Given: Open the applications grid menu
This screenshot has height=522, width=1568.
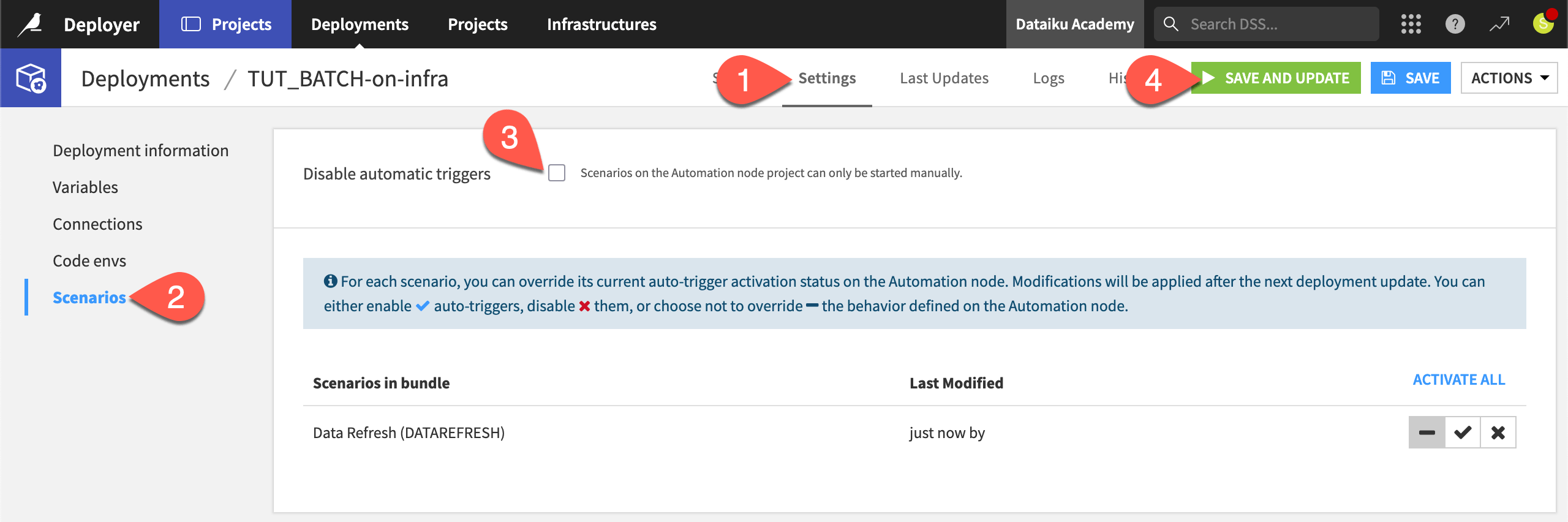Looking at the screenshot, I should (1411, 25).
